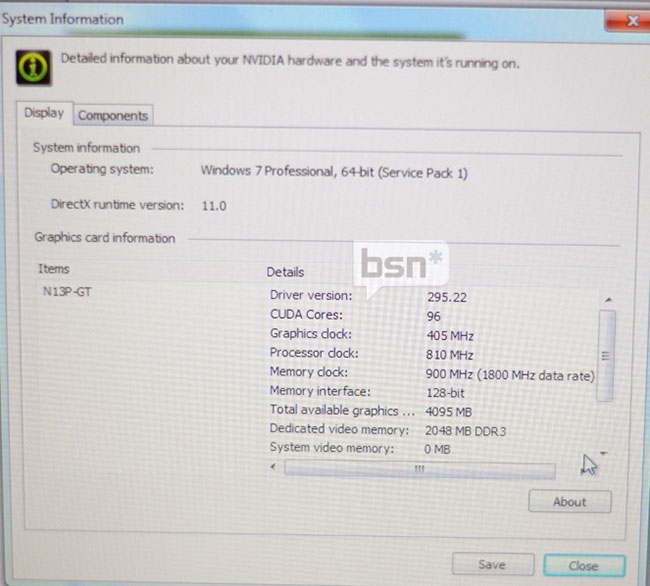650x586 pixels.
Task: Click the CUDA Cores: label
Action: (306, 315)
